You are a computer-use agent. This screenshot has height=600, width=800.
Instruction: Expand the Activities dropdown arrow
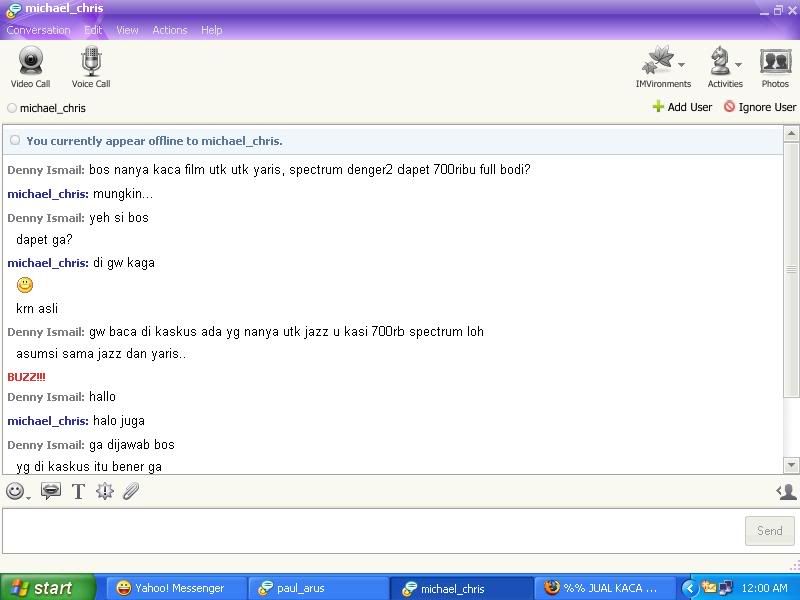(738, 65)
